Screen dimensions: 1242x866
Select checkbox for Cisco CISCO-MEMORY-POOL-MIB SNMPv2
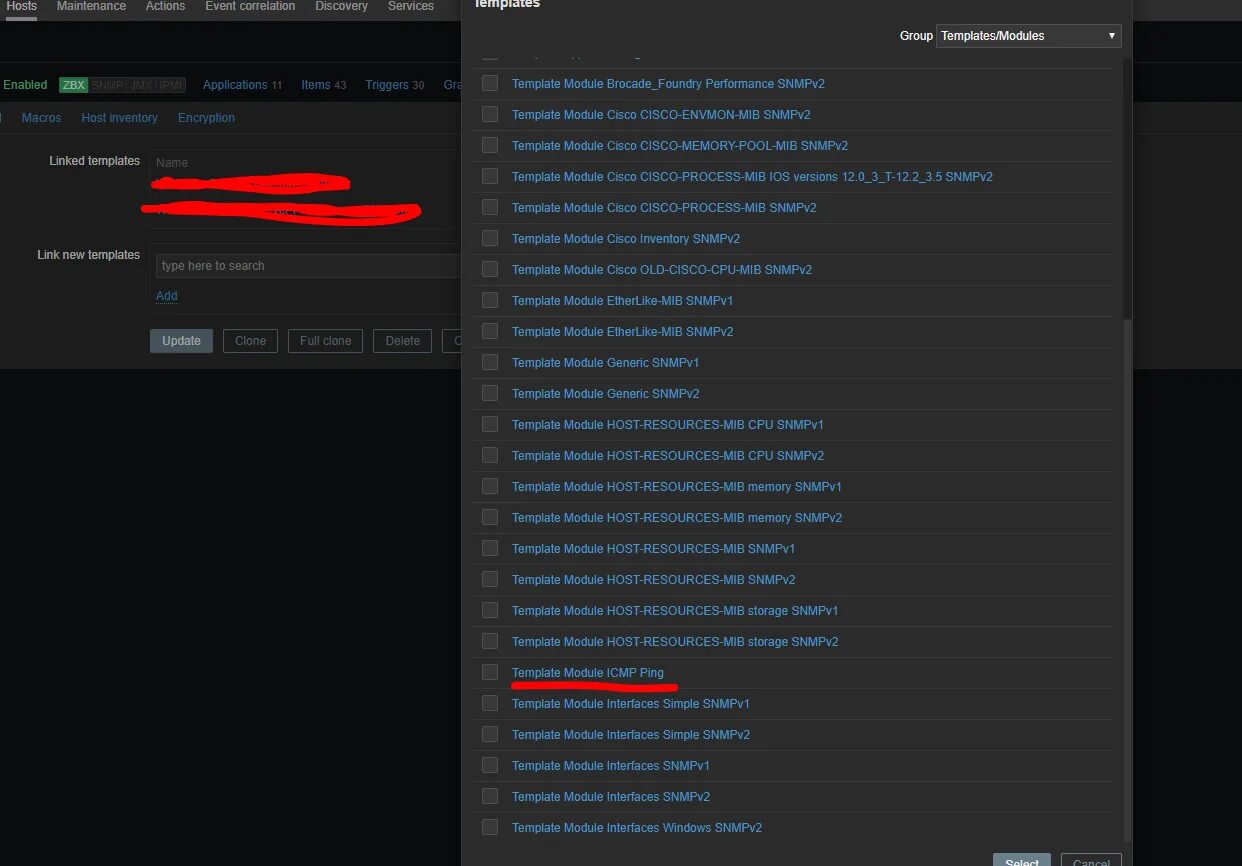(x=490, y=145)
